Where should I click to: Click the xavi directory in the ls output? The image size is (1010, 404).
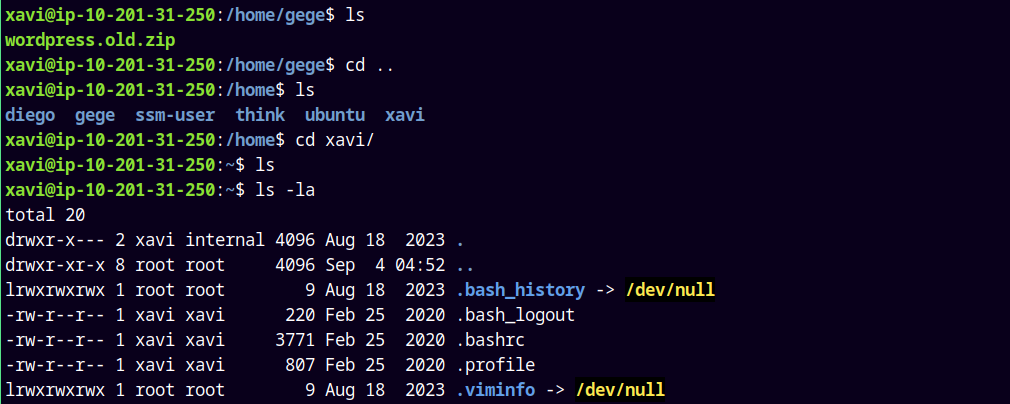tap(405, 115)
